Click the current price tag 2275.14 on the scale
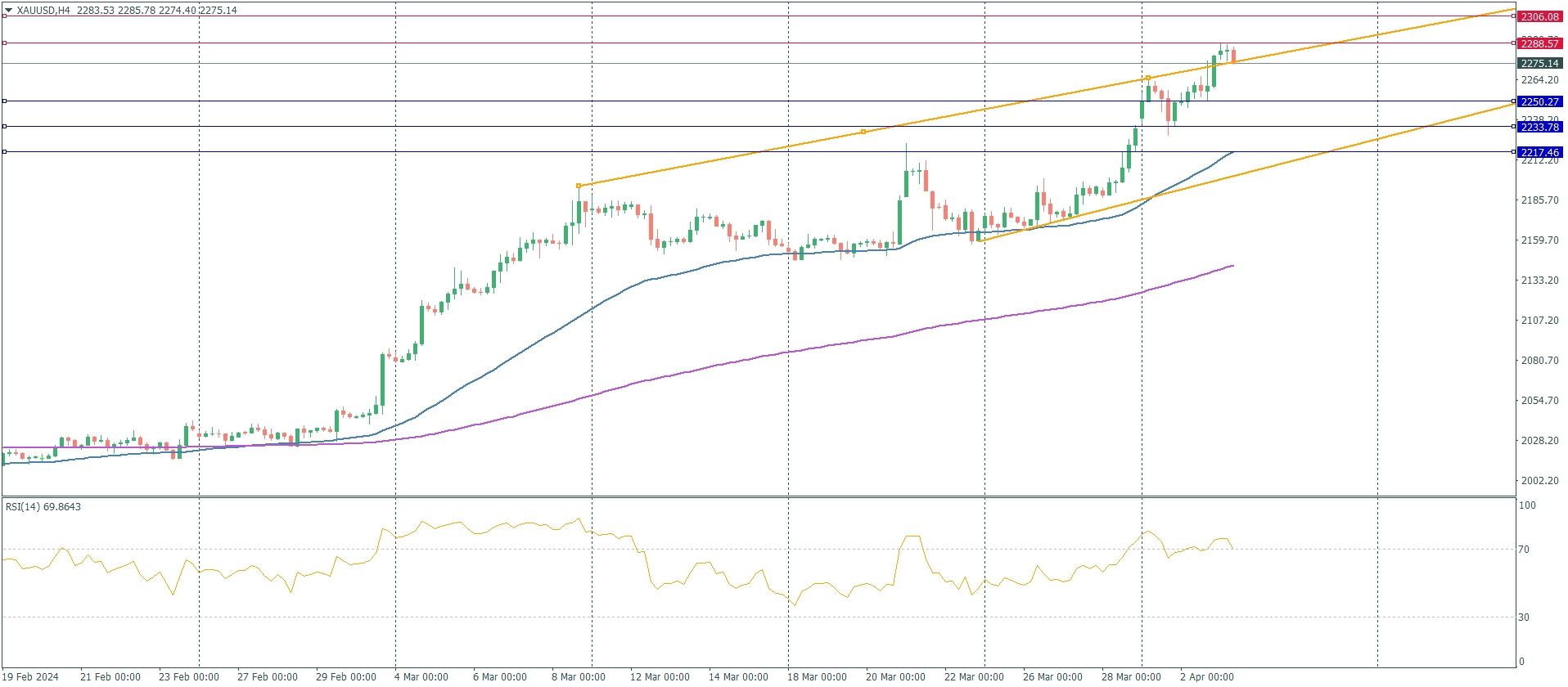The image size is (1568, 687). [1539, 63]
